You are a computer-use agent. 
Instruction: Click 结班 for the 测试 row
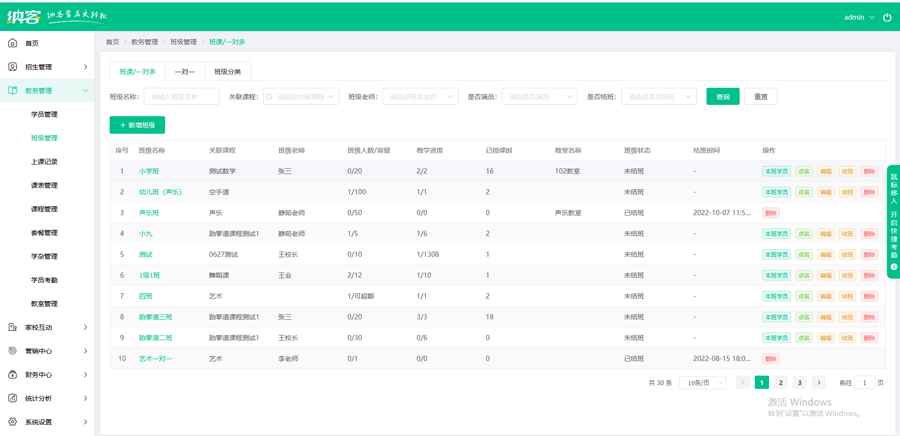coord(847,254)
